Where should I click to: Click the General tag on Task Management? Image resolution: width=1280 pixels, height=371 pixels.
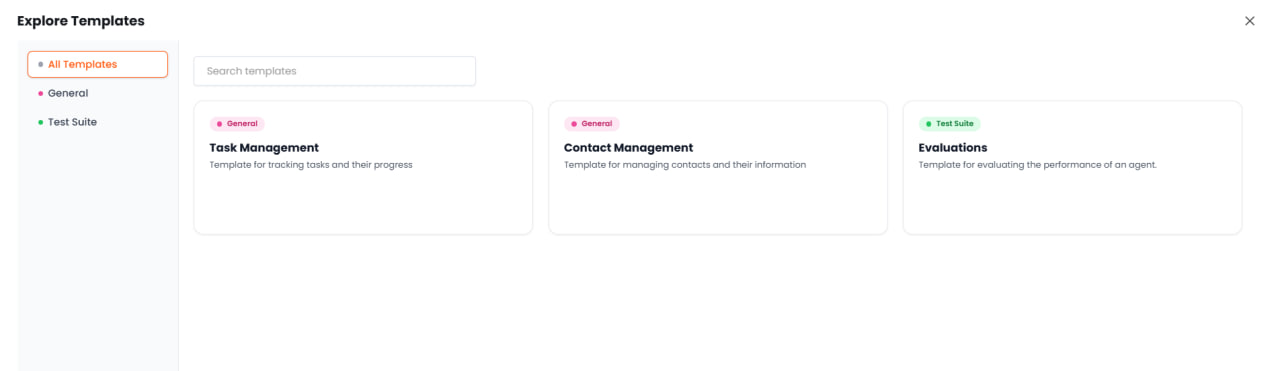pos(237,124)
